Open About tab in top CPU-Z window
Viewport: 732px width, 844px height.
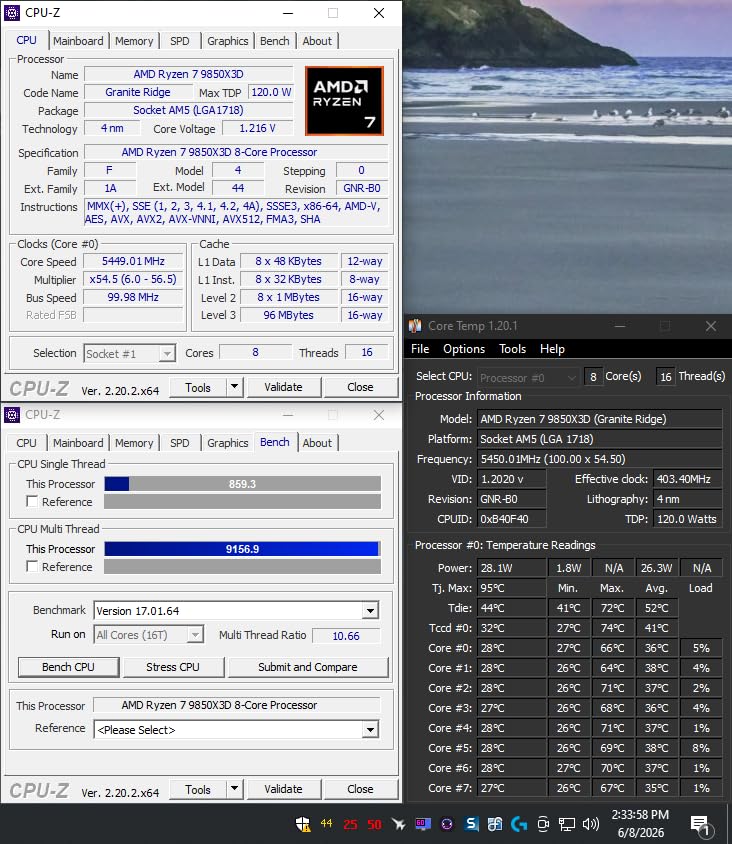pos(317,41)
